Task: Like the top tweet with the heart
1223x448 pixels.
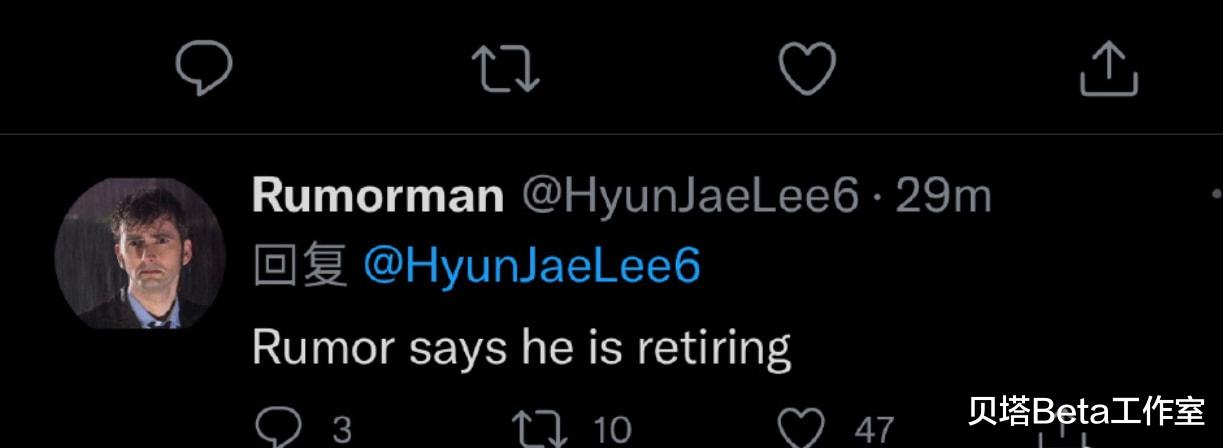Action: (x=807, y=69)
